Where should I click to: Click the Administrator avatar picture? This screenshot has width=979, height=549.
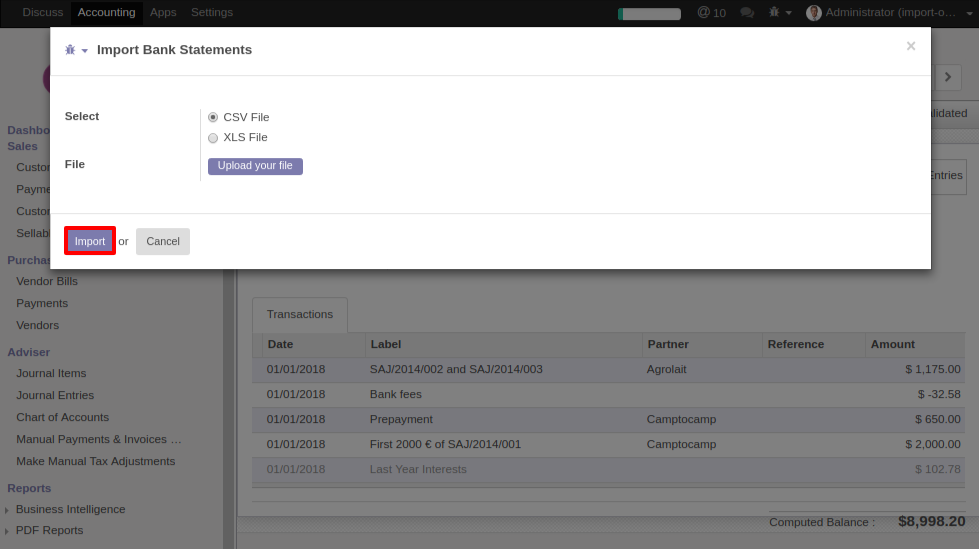(814, 13)
